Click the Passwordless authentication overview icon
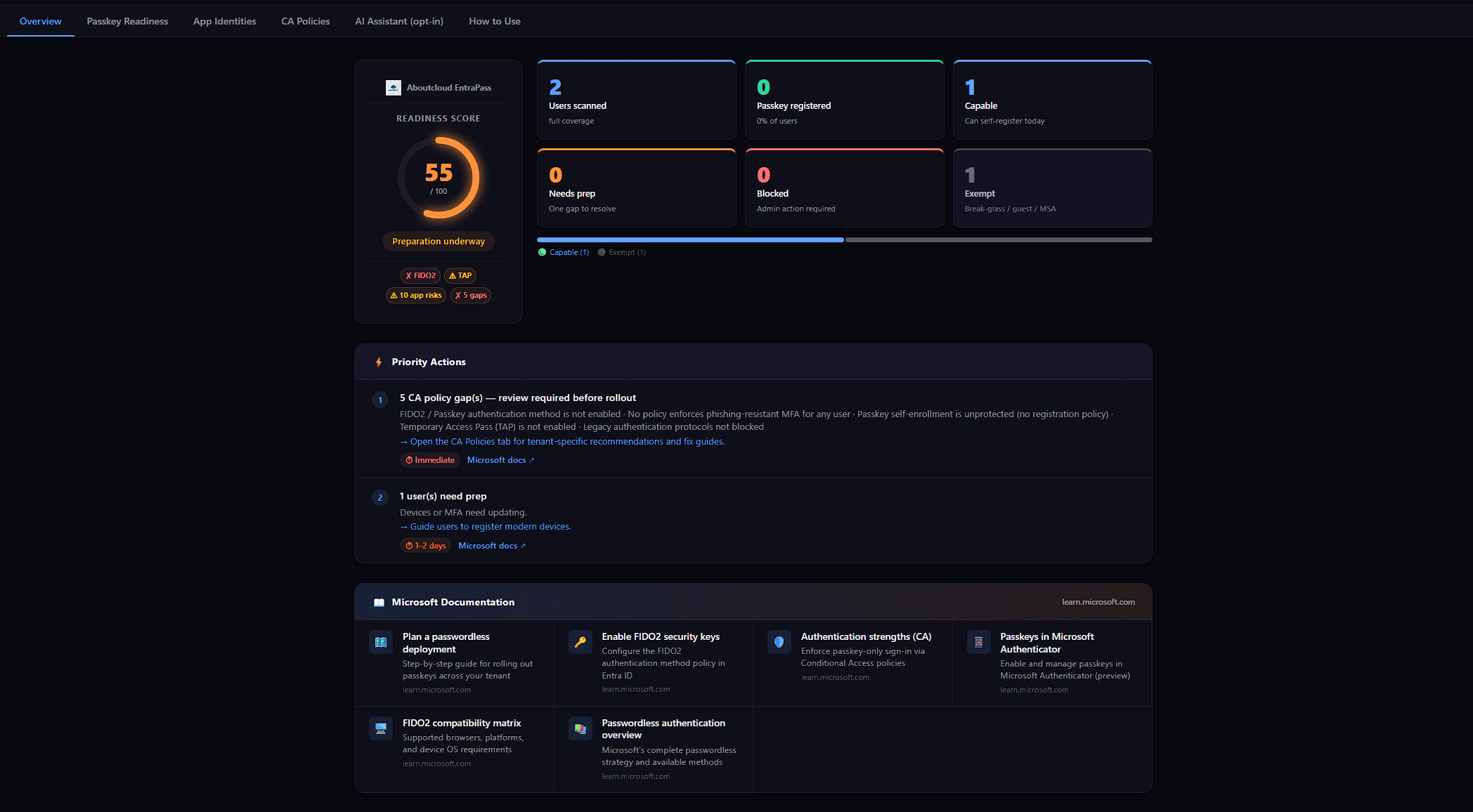 tap(580, 728)
